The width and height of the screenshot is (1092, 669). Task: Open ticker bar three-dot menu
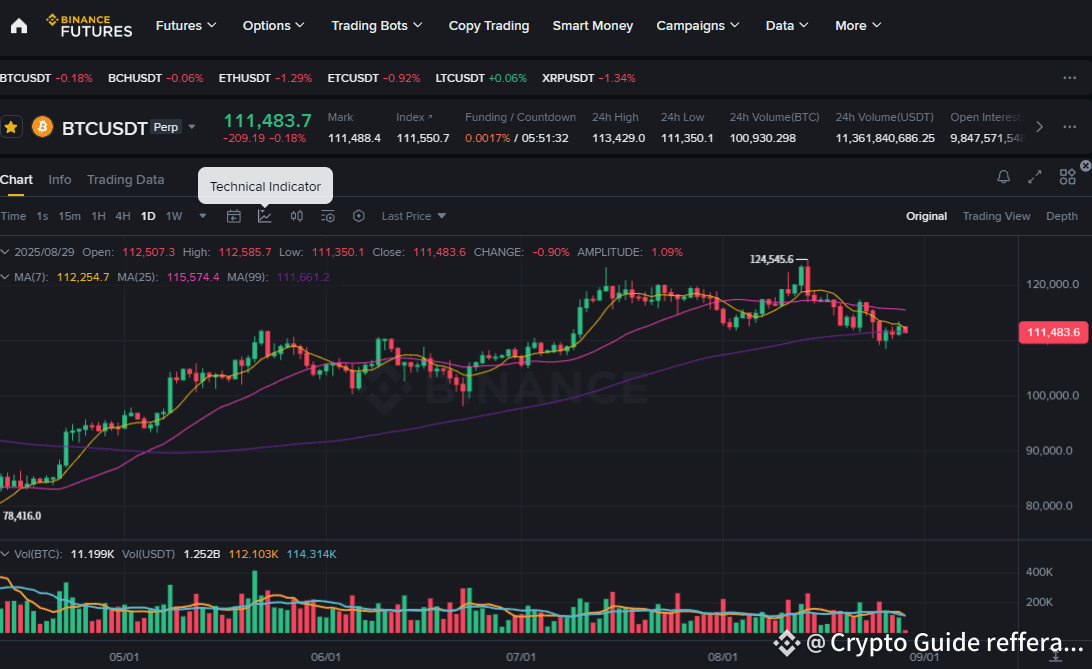[x=1070, y=78]
